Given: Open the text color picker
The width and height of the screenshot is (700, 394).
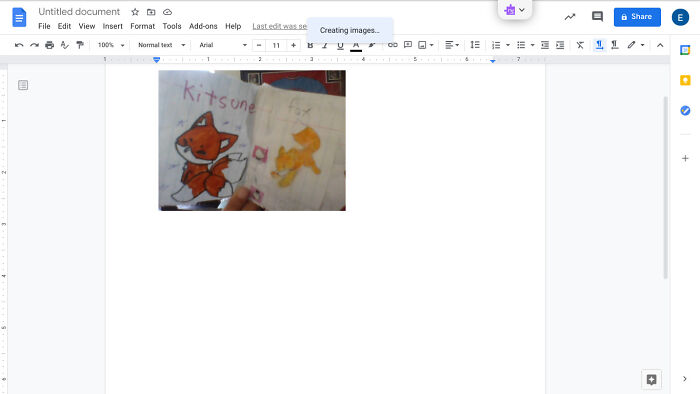Looking at the screenshot, I should 356,46.
